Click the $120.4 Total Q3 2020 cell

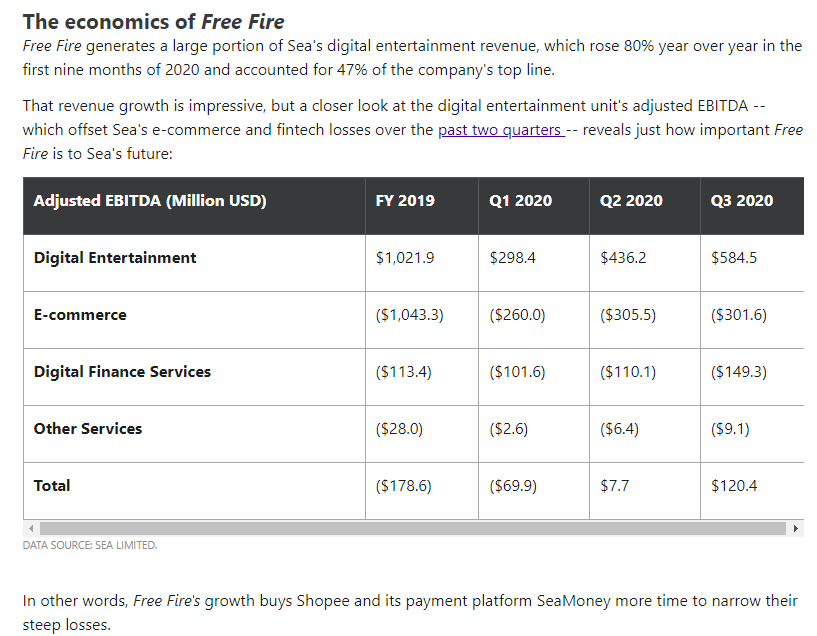(734, 485)
